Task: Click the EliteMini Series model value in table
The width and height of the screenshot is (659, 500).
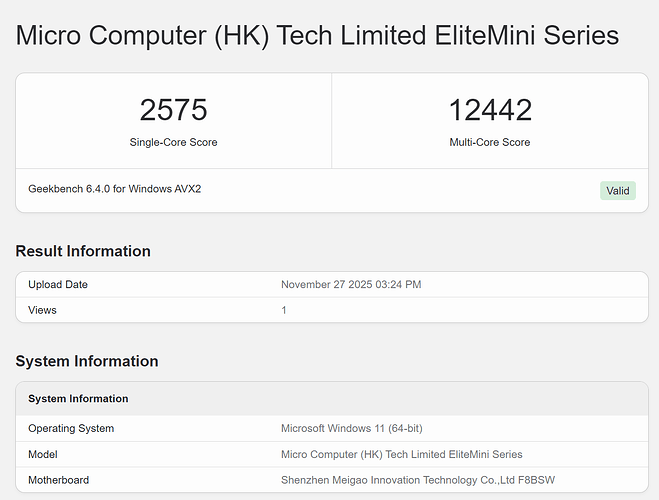Action: [x=402, y=454]
